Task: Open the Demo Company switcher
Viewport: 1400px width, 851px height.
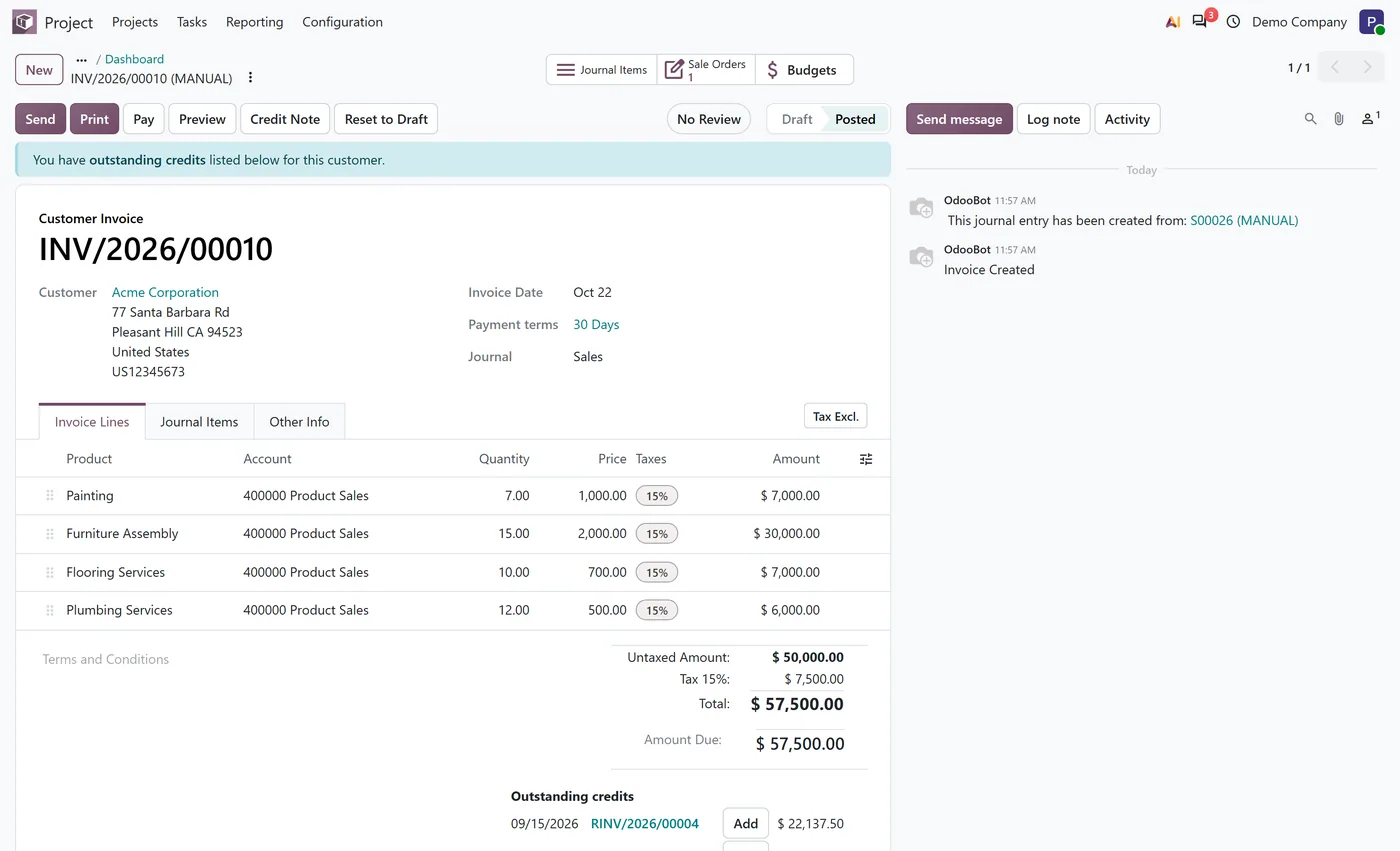Action: tap(1299, 22)
